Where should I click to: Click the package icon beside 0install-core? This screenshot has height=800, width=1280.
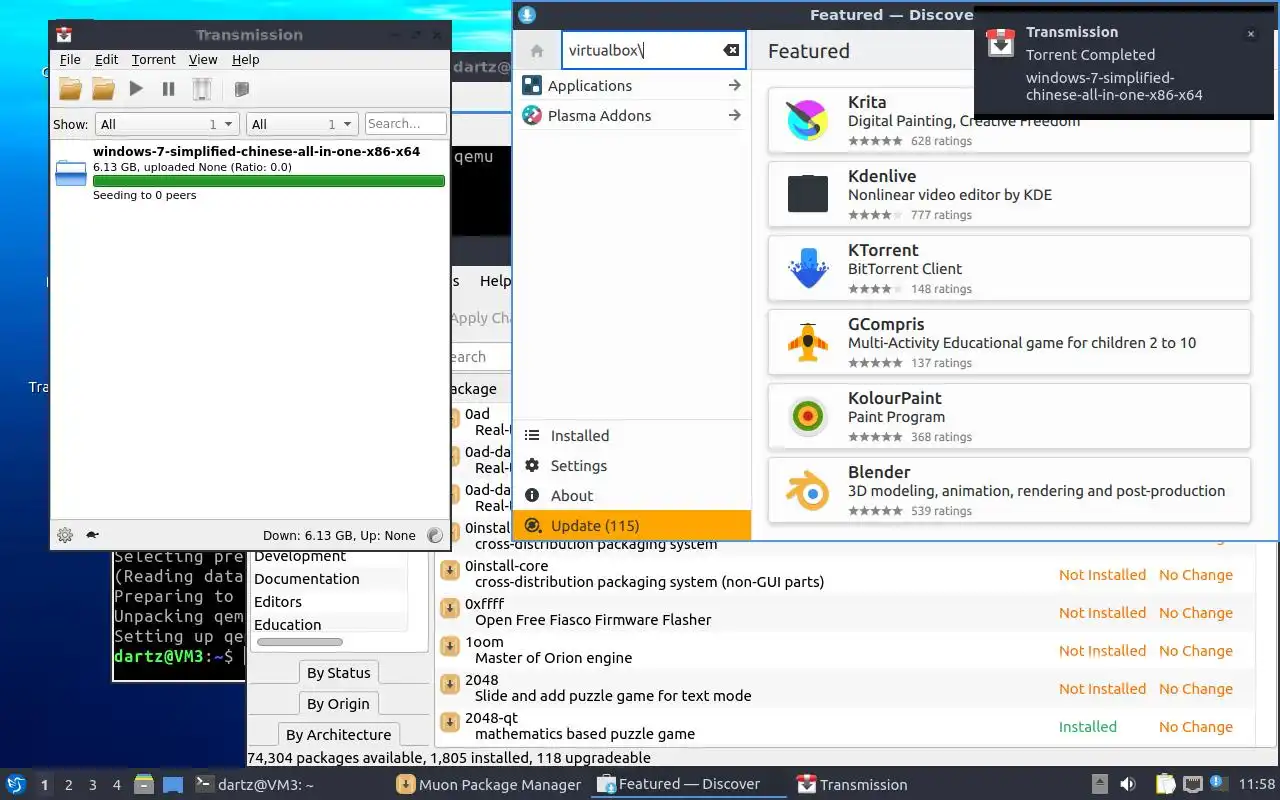tap(451, 571)
